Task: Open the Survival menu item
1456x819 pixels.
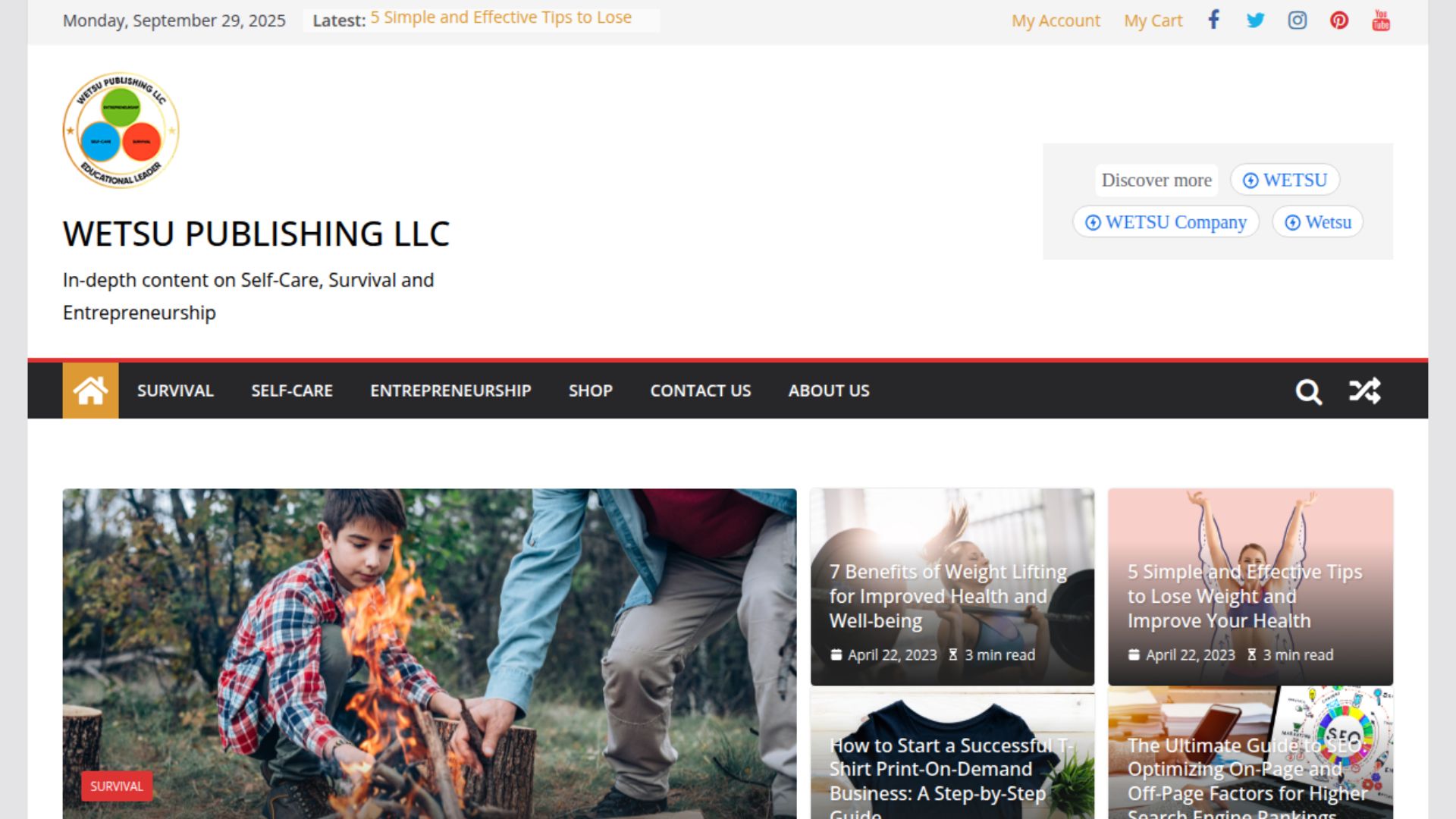Action: pyautogui.click(x=175, y=391)
